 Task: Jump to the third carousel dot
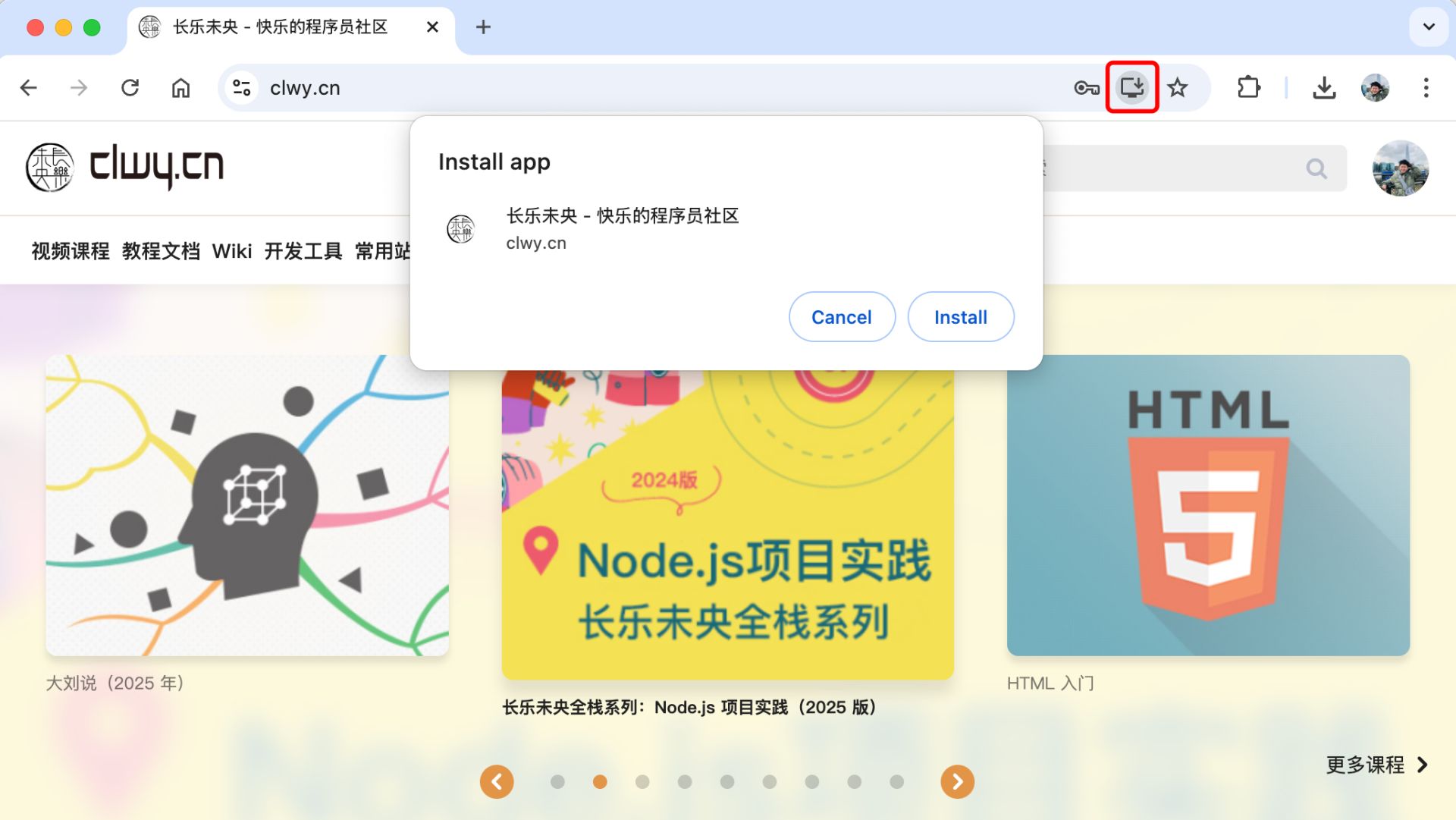click(642, 781)
